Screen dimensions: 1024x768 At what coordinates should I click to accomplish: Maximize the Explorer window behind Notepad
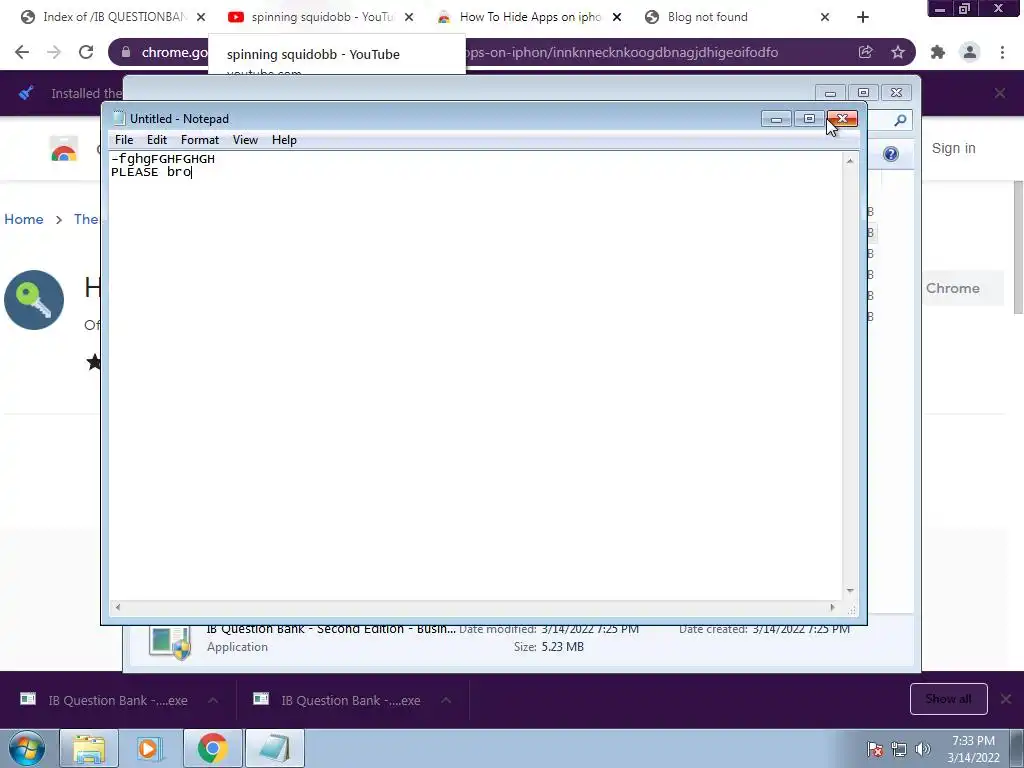(863, 93)
